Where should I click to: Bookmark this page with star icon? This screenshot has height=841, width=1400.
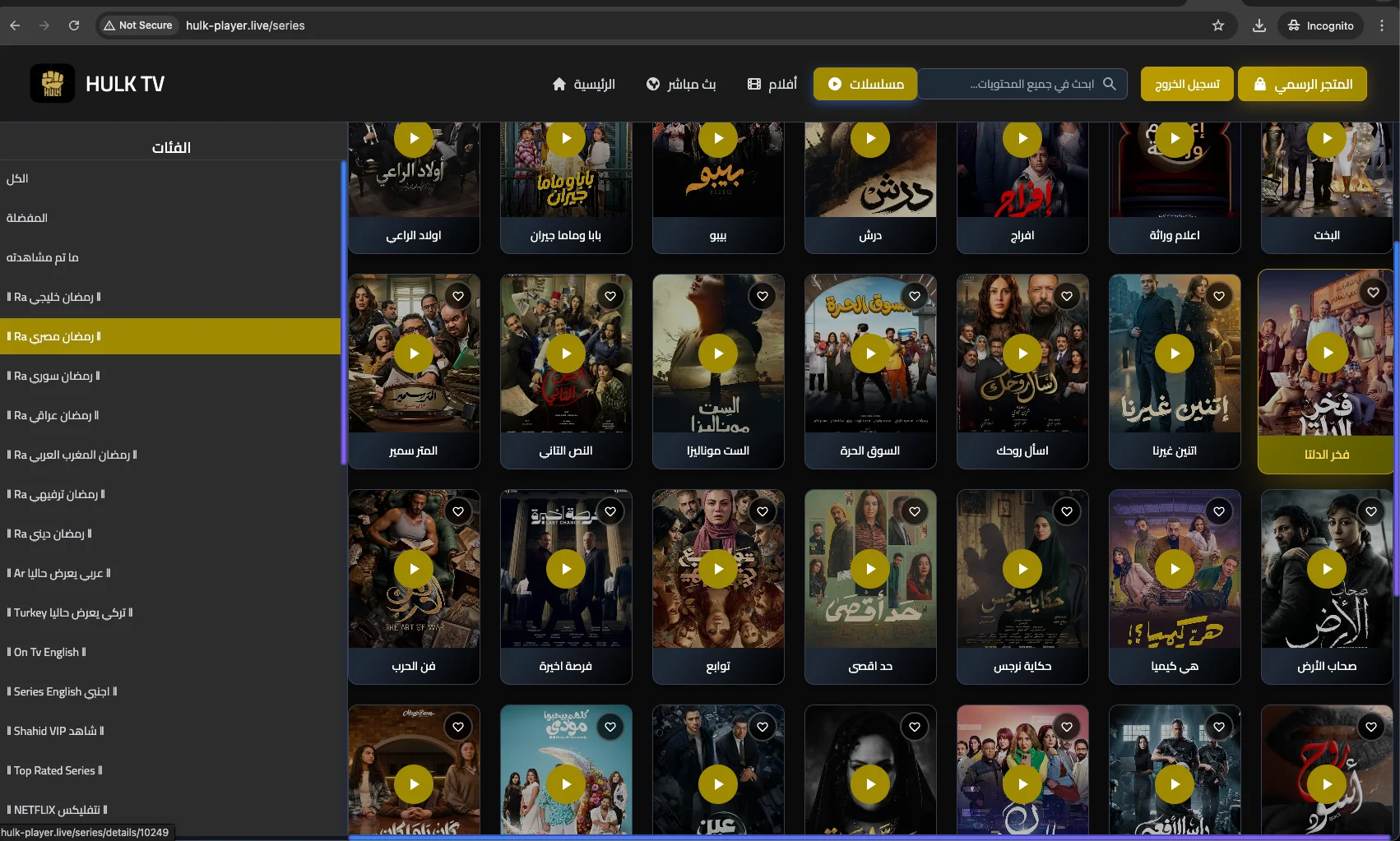[1218, 25]
